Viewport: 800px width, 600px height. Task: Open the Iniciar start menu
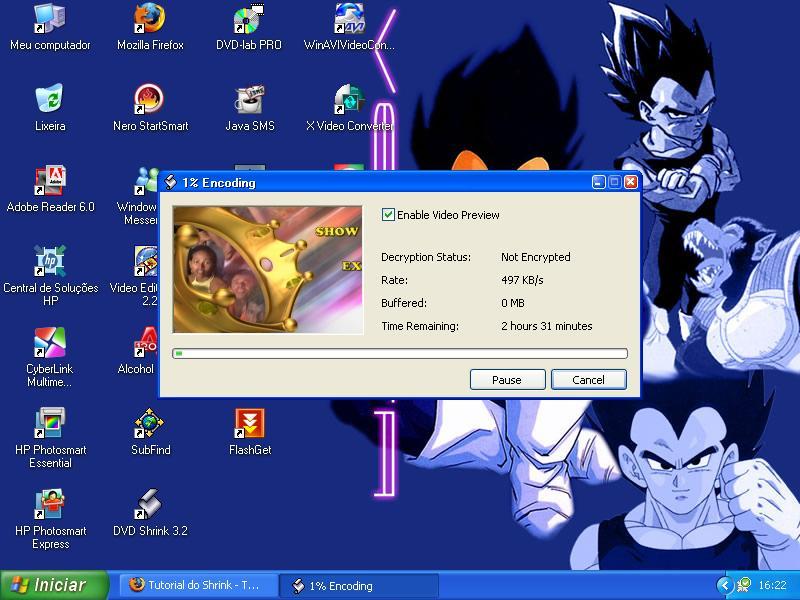click(x=54, y=585)
